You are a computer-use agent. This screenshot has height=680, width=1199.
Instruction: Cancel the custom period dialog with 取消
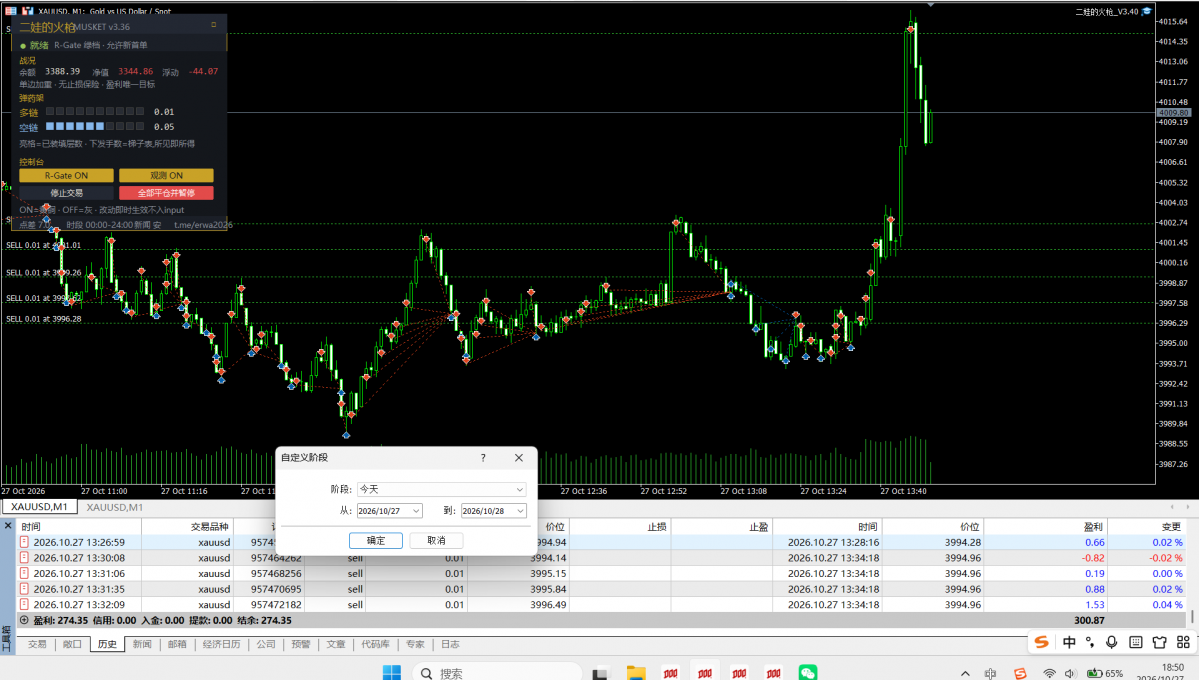click(436, 540)
